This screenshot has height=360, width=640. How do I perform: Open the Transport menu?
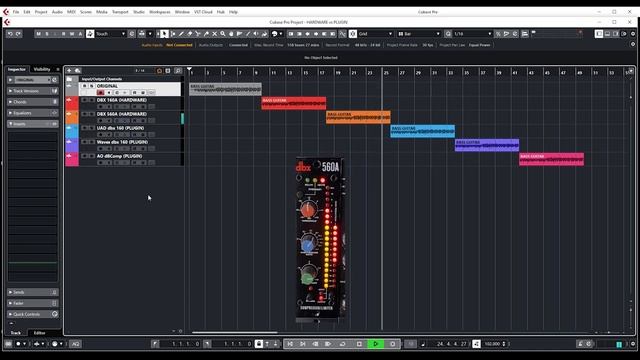click(x=120, y=12)
